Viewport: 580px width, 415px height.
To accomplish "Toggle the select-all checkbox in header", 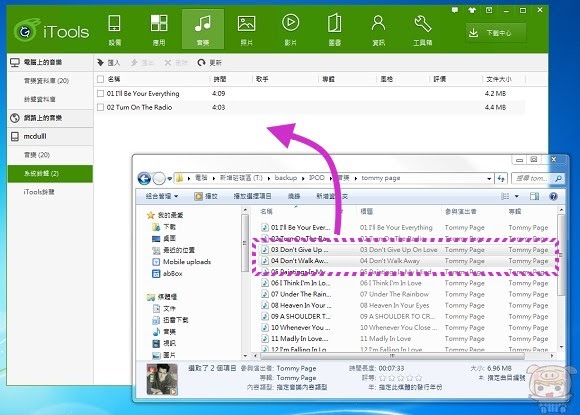I will [100, 79].
